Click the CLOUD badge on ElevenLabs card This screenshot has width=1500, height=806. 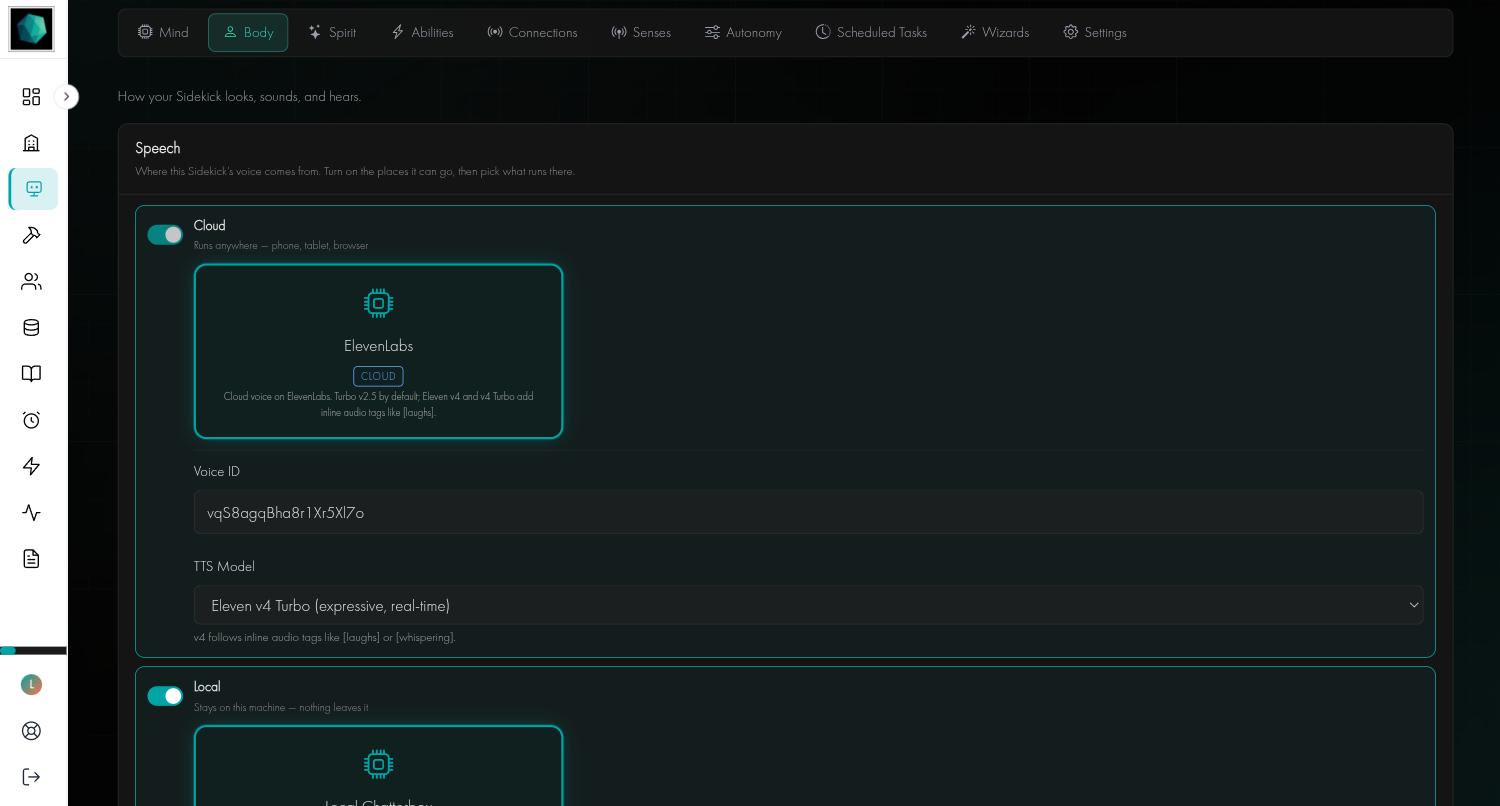(378, 376)
